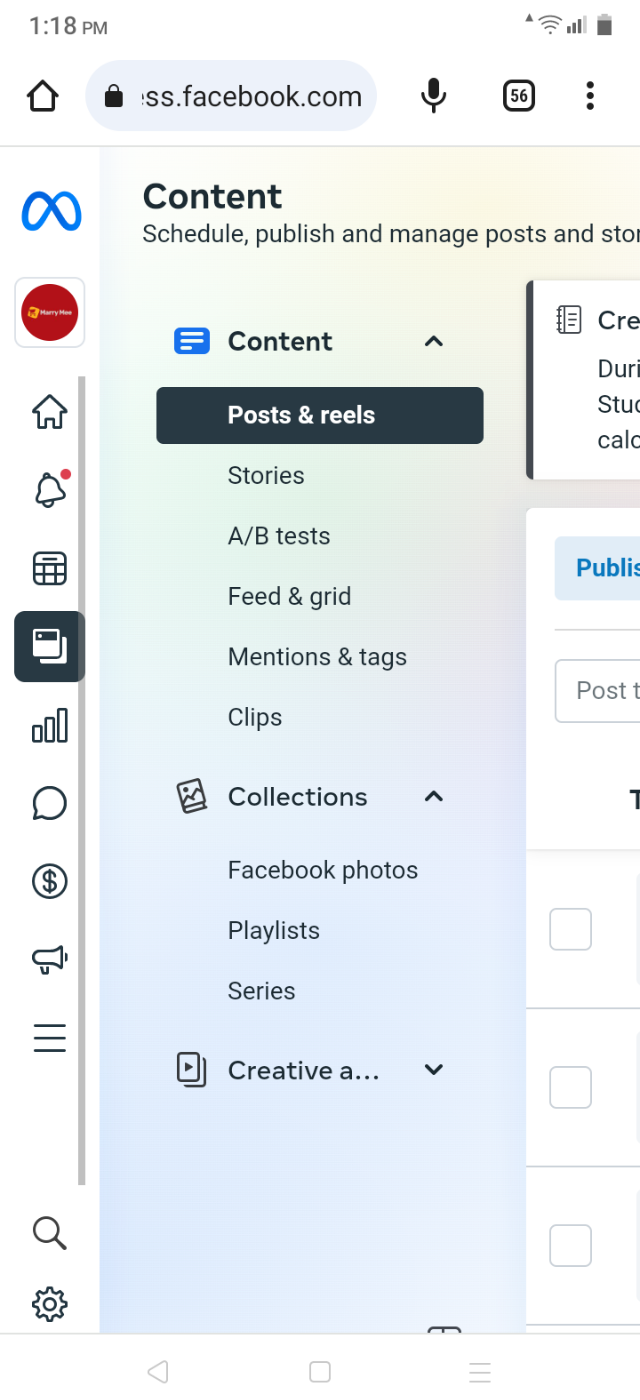Collapse the Collections section chevron

point(433,797)
